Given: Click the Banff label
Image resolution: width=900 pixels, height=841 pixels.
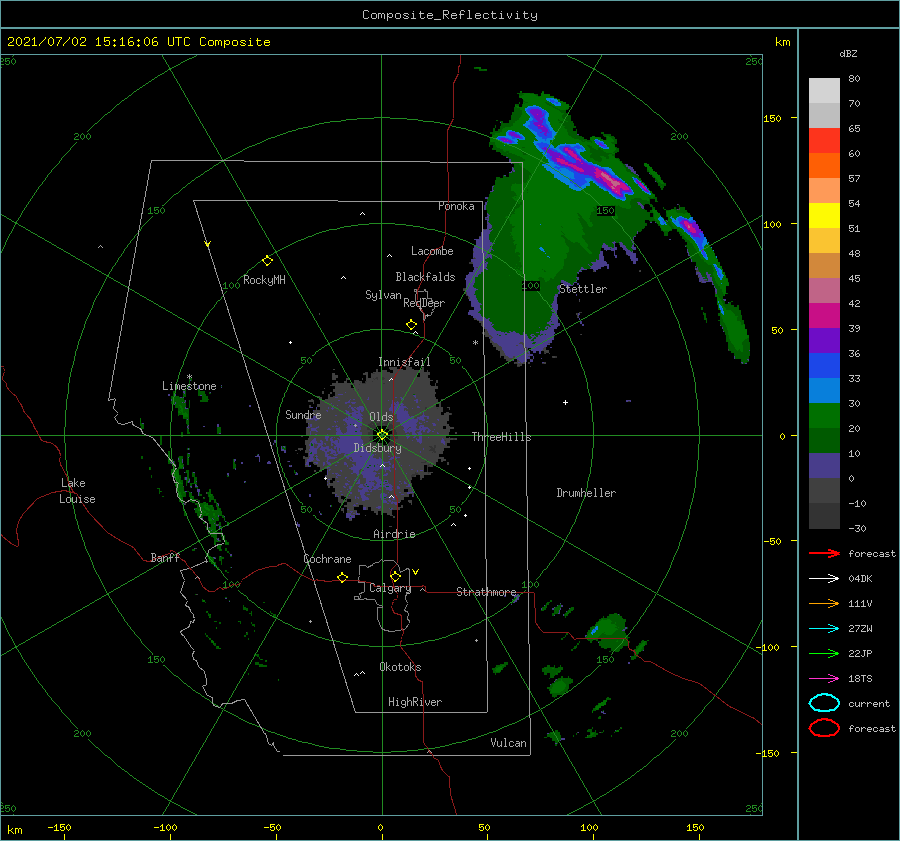Looking at the screenshot, I should (165, 557).
